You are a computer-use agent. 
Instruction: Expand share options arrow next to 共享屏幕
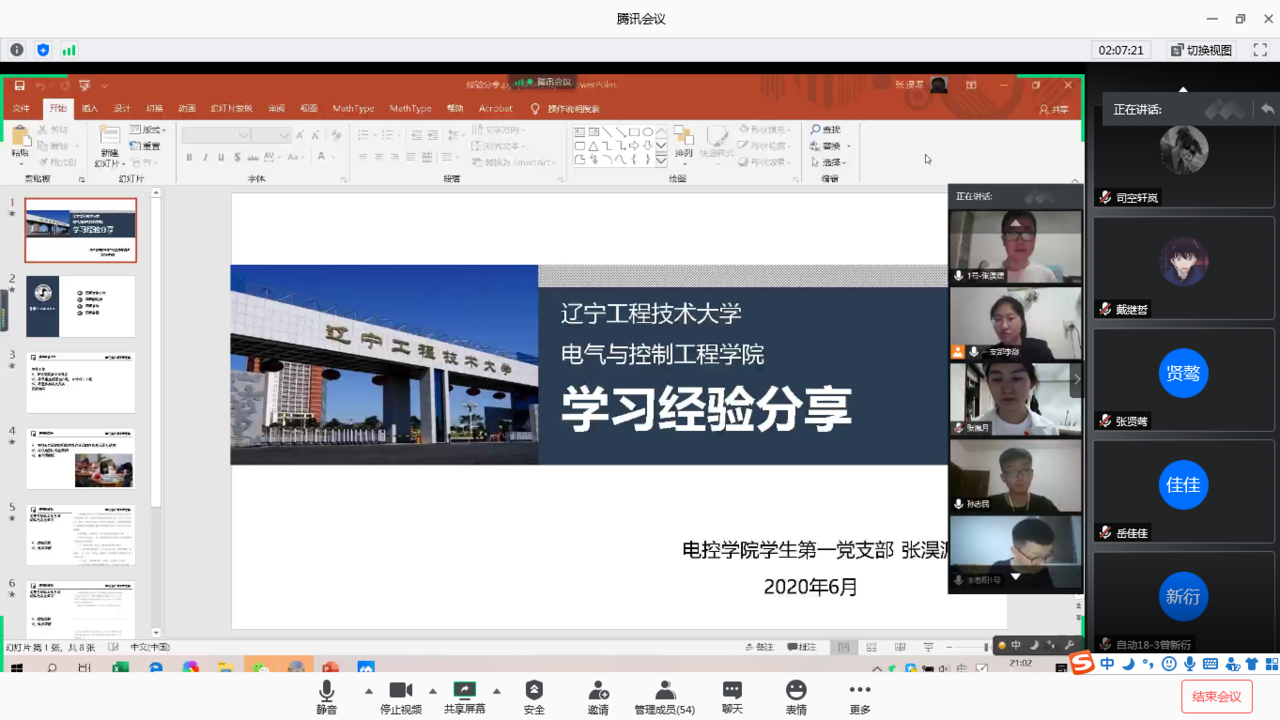coord(496,691)
